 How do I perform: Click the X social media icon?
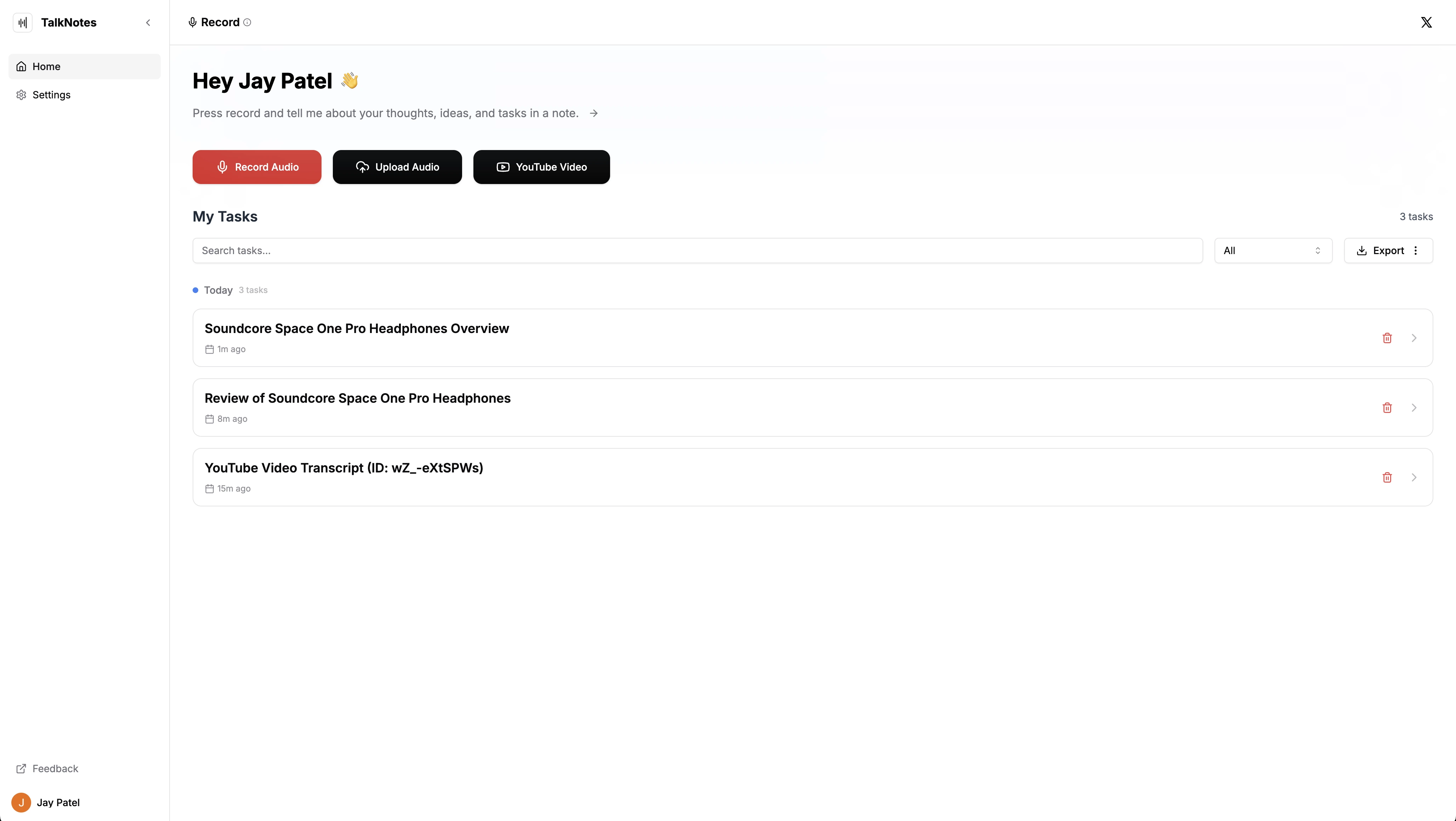(1426, 22)
